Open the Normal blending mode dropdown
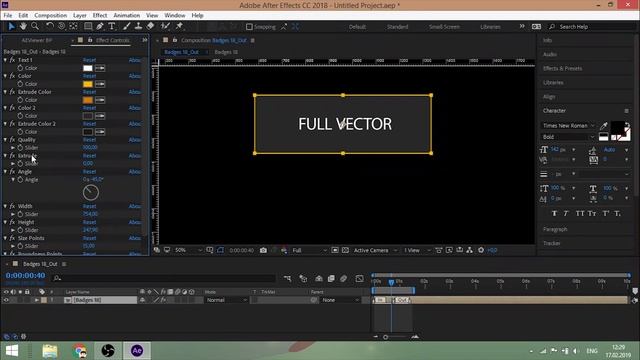This screenshot has height=360, width=640. tap(227, 300)
